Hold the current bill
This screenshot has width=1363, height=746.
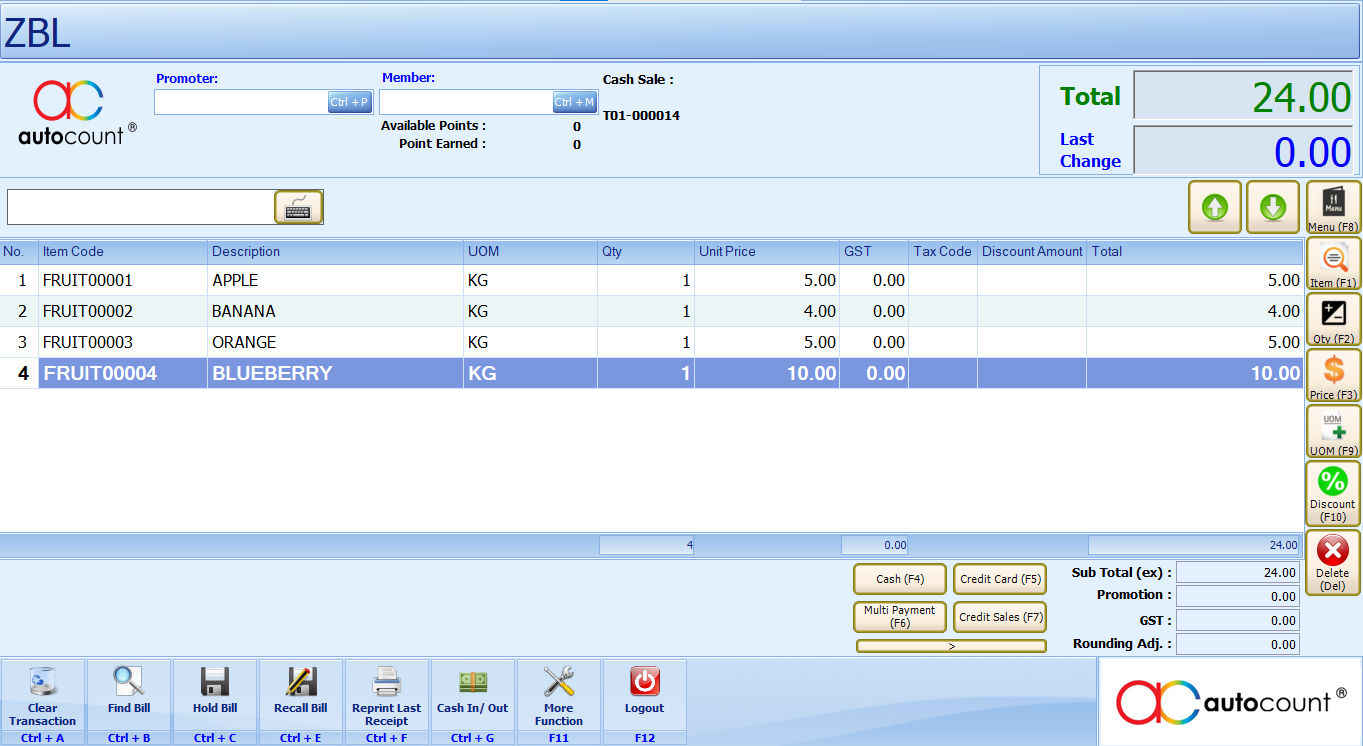(214, 695)
